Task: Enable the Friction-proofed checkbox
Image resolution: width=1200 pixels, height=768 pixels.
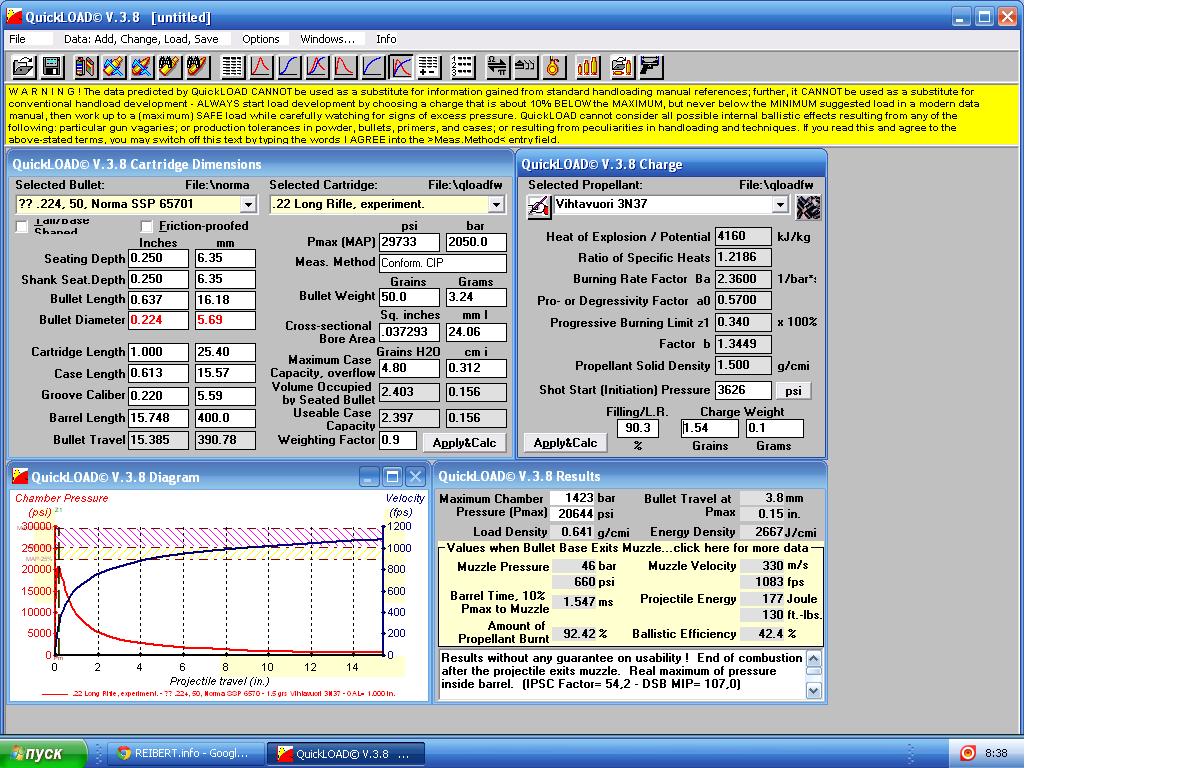Action: [x=148, y=226]
